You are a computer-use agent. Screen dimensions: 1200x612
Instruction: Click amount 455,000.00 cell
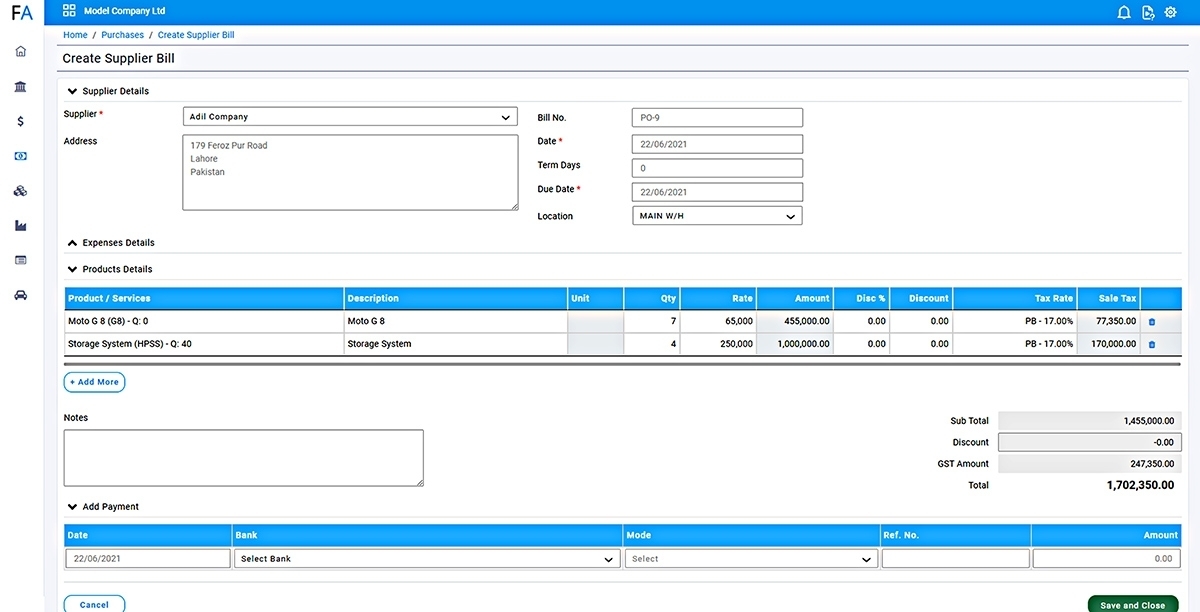tap(795, 322)
